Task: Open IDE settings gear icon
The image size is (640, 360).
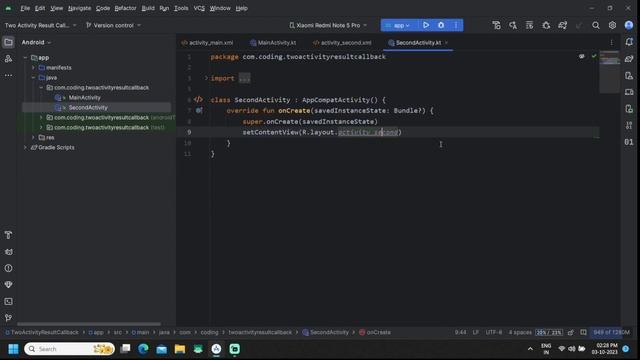Action: pyautogui.click(x=612, y=25)
